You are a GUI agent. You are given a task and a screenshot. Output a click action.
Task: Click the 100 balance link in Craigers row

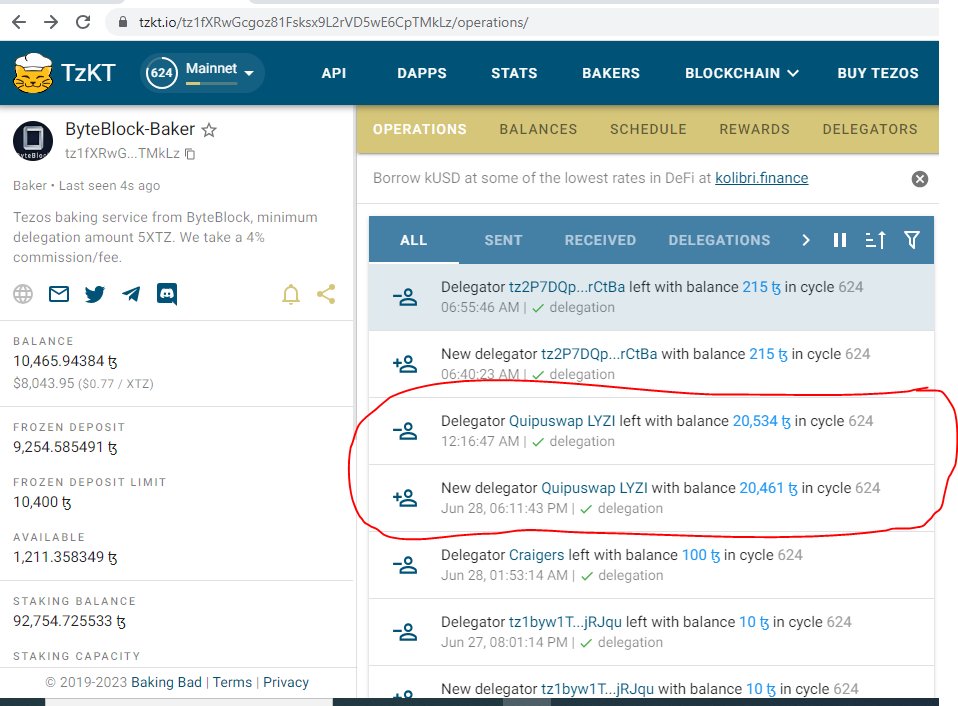(701, 555)
